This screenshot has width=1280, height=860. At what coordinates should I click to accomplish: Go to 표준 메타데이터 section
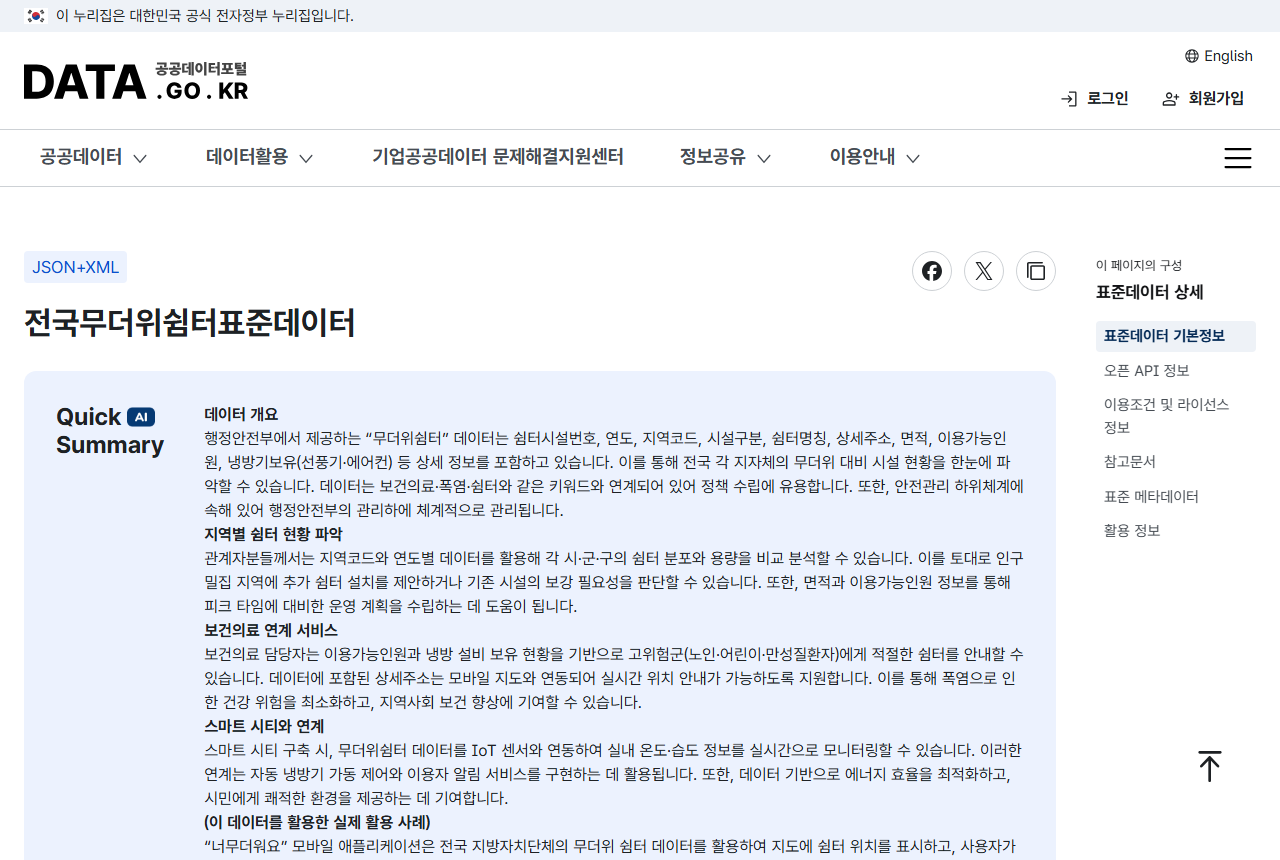pyautogui.click(x=1151, y=497)
